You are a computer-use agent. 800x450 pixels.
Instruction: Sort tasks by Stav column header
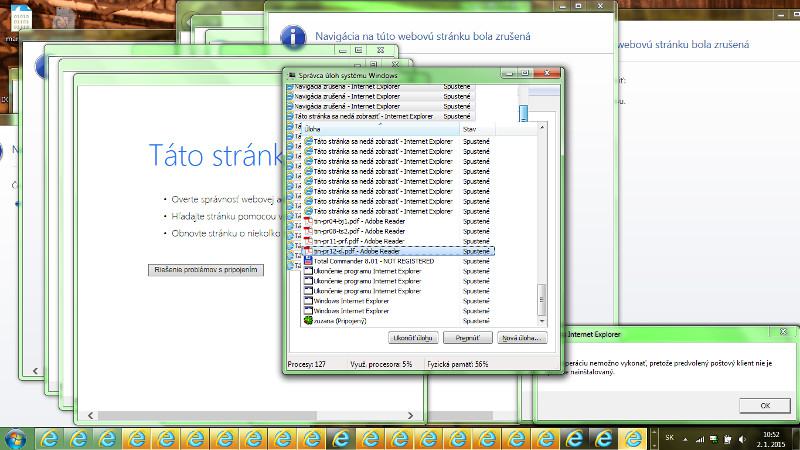(x=477, y=129)
